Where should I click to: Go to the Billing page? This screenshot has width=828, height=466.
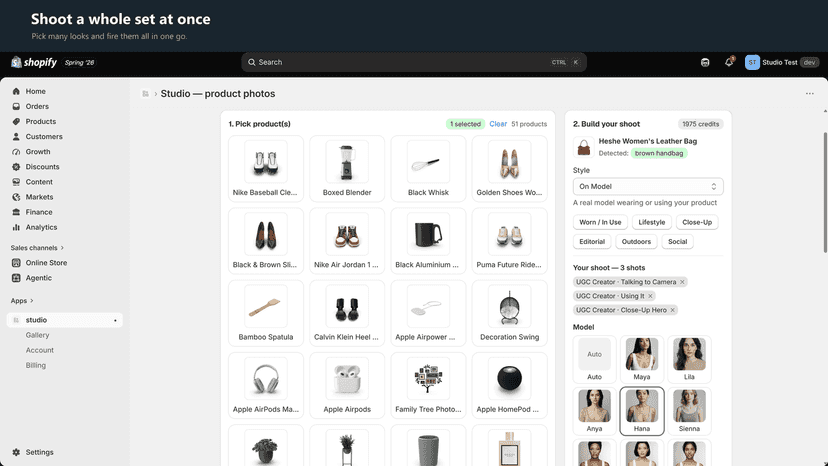(x=36, y=366)
